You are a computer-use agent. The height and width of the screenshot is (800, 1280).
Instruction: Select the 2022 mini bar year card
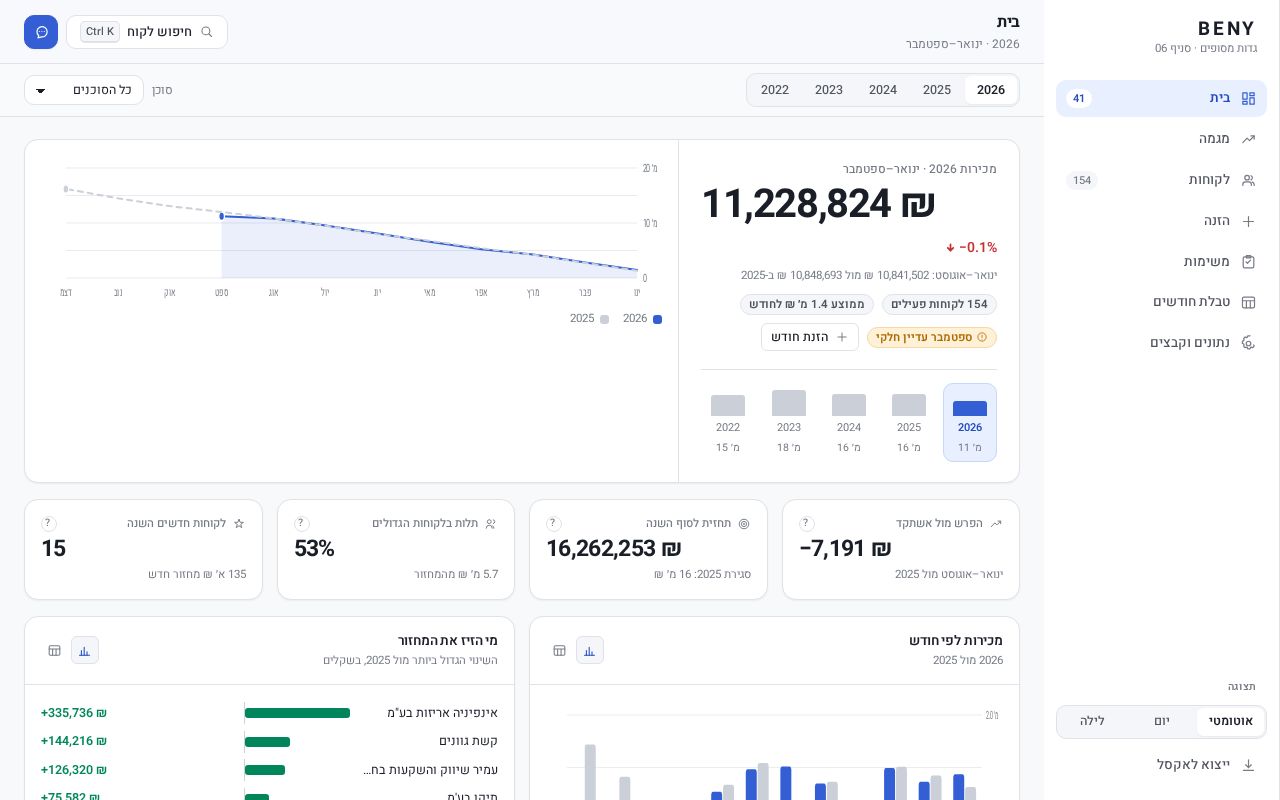point(728,423)
